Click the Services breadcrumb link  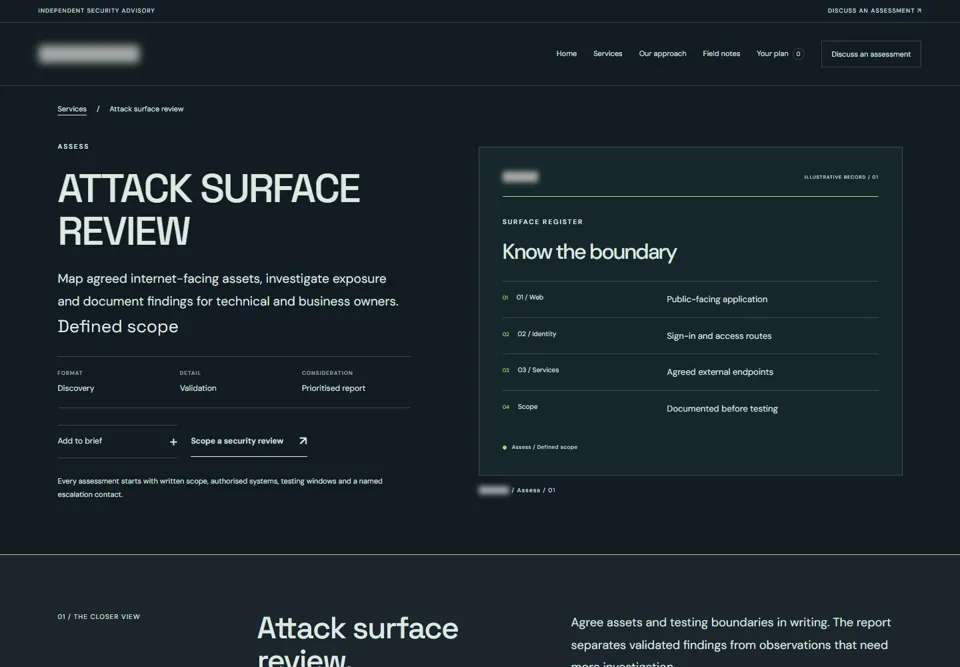pos(72,109)
